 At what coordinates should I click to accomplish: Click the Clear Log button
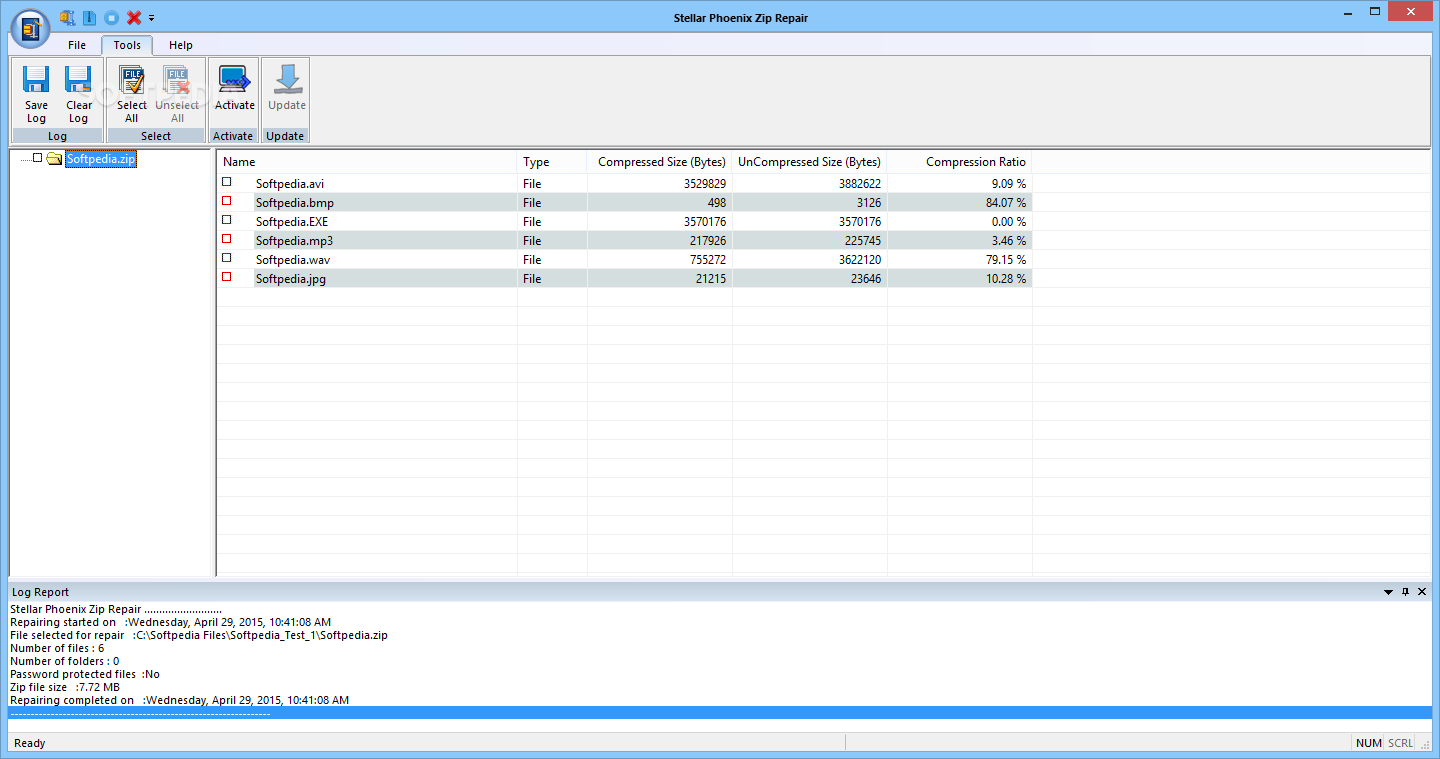coord(79,94)
